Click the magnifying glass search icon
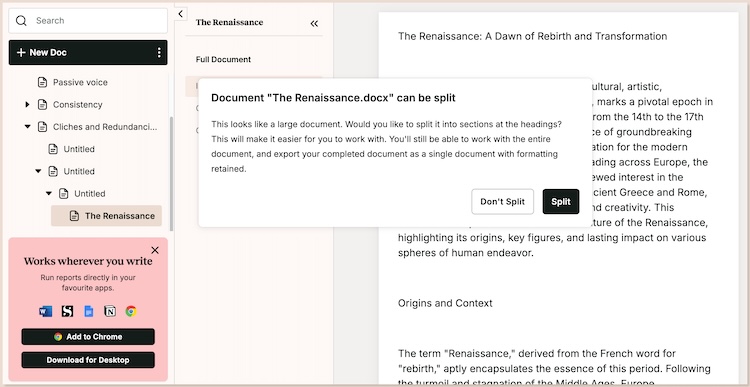The image size is (750, 387). pos(21,21)
